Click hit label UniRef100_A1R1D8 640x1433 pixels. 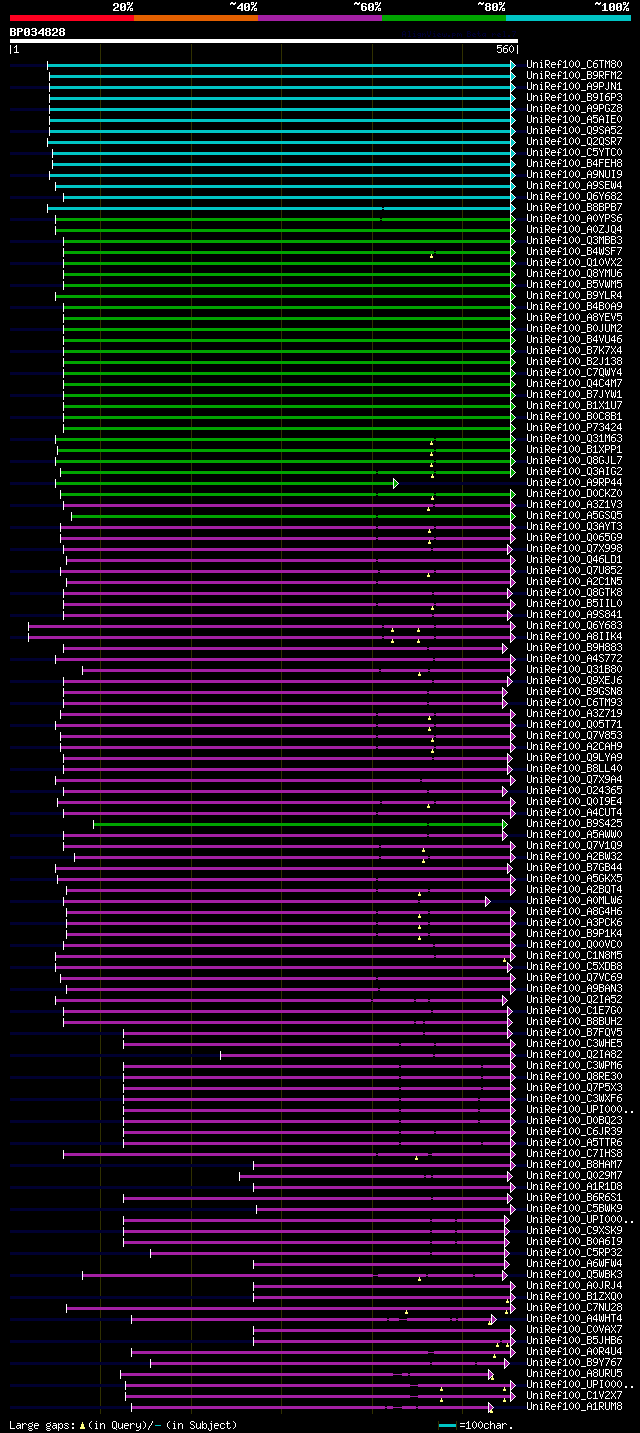(x=574, y=1186)
